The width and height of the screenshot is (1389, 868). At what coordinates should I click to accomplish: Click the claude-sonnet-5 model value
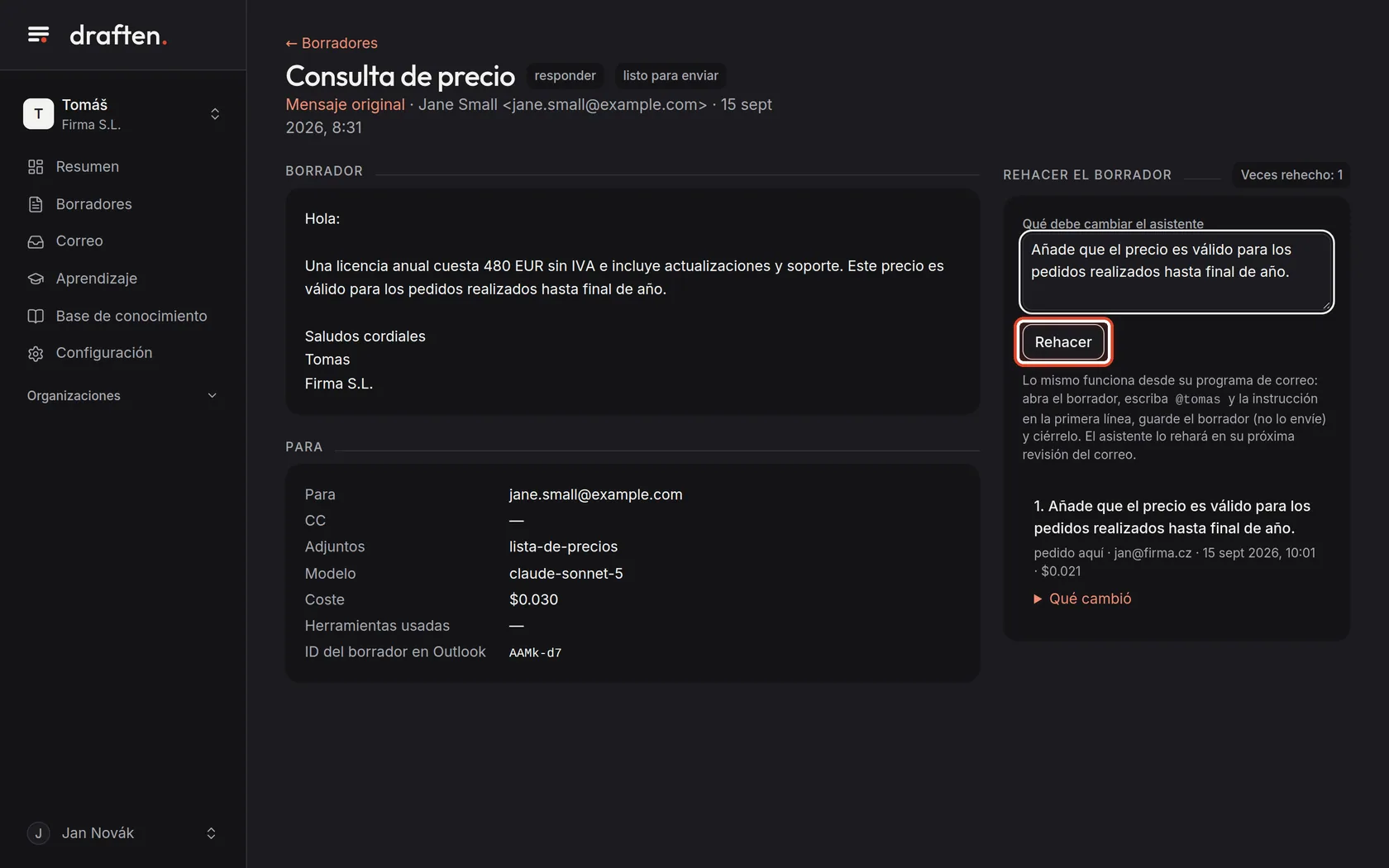(566, 574)
